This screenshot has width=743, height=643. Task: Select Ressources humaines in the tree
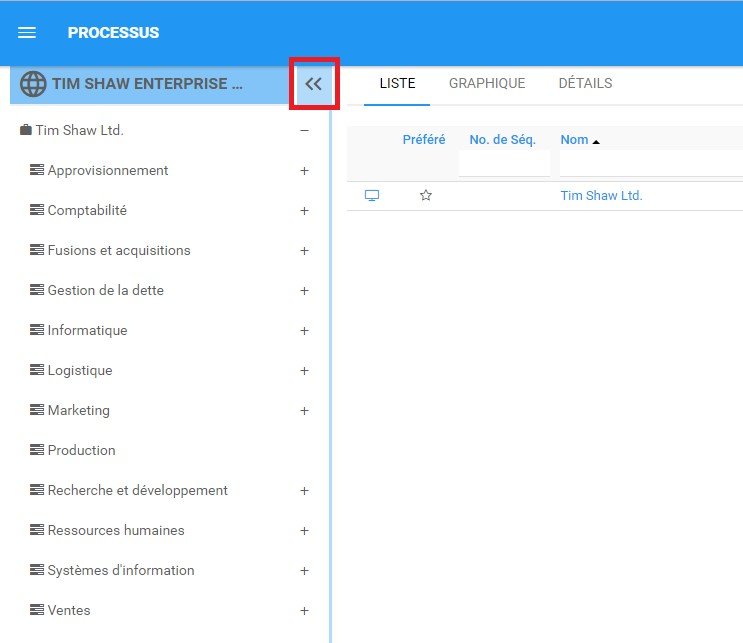pos(116,530)
